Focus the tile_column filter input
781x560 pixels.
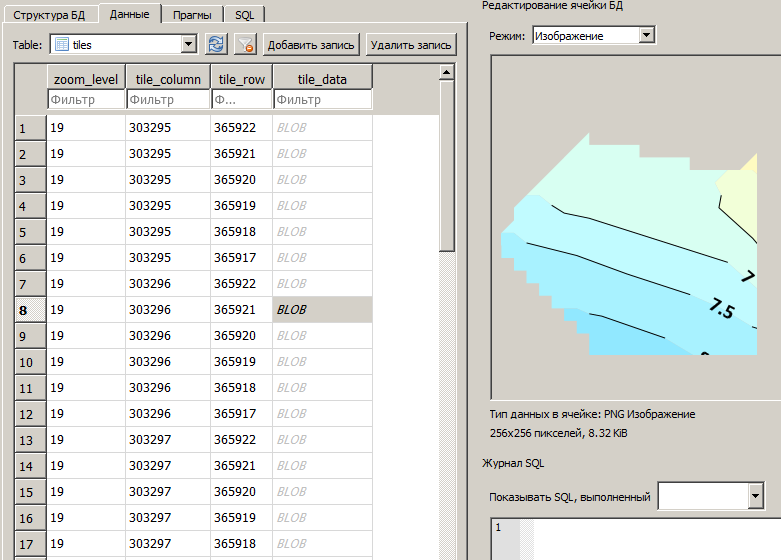[168, 100]
